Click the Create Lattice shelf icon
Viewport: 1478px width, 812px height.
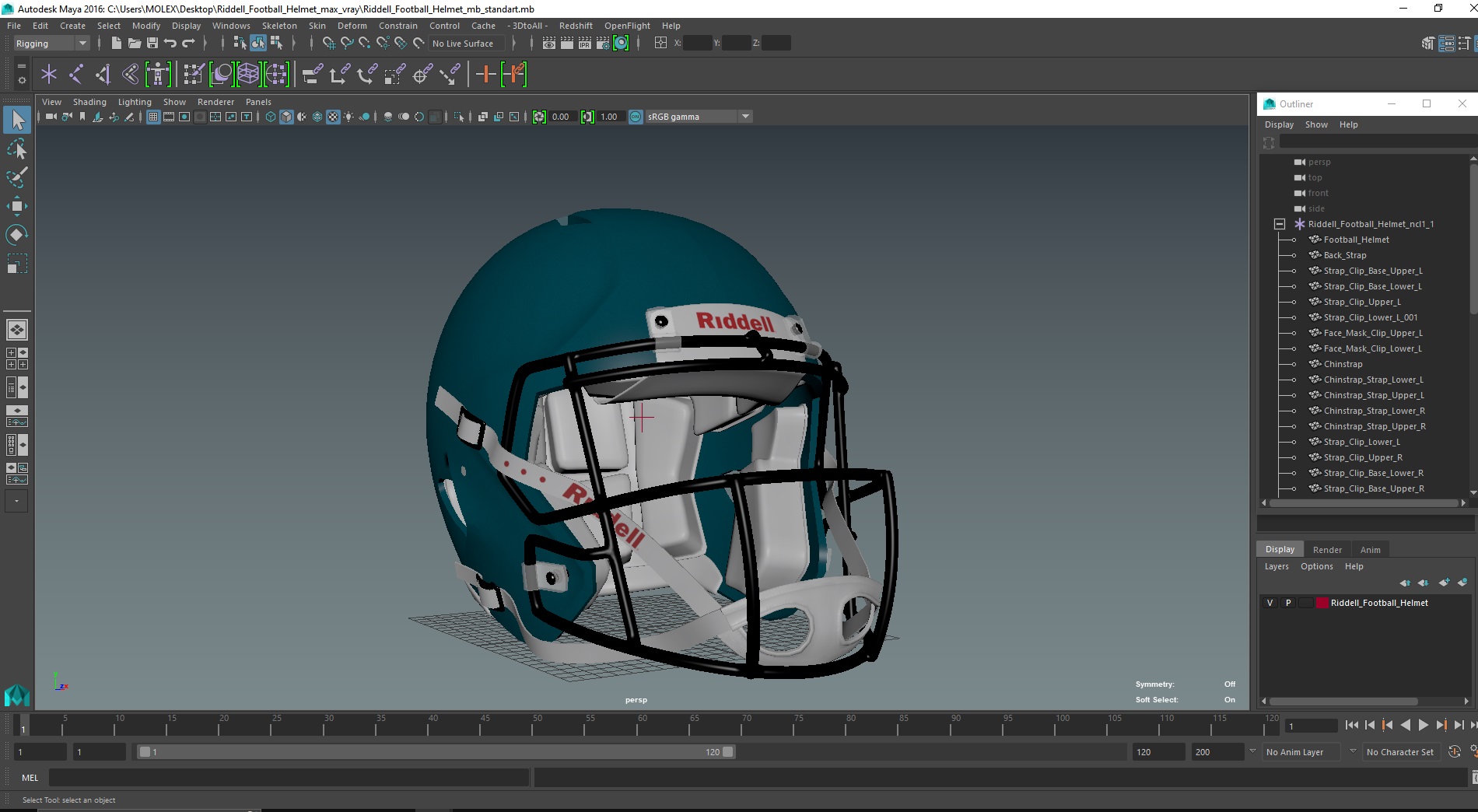coord(248,75)
